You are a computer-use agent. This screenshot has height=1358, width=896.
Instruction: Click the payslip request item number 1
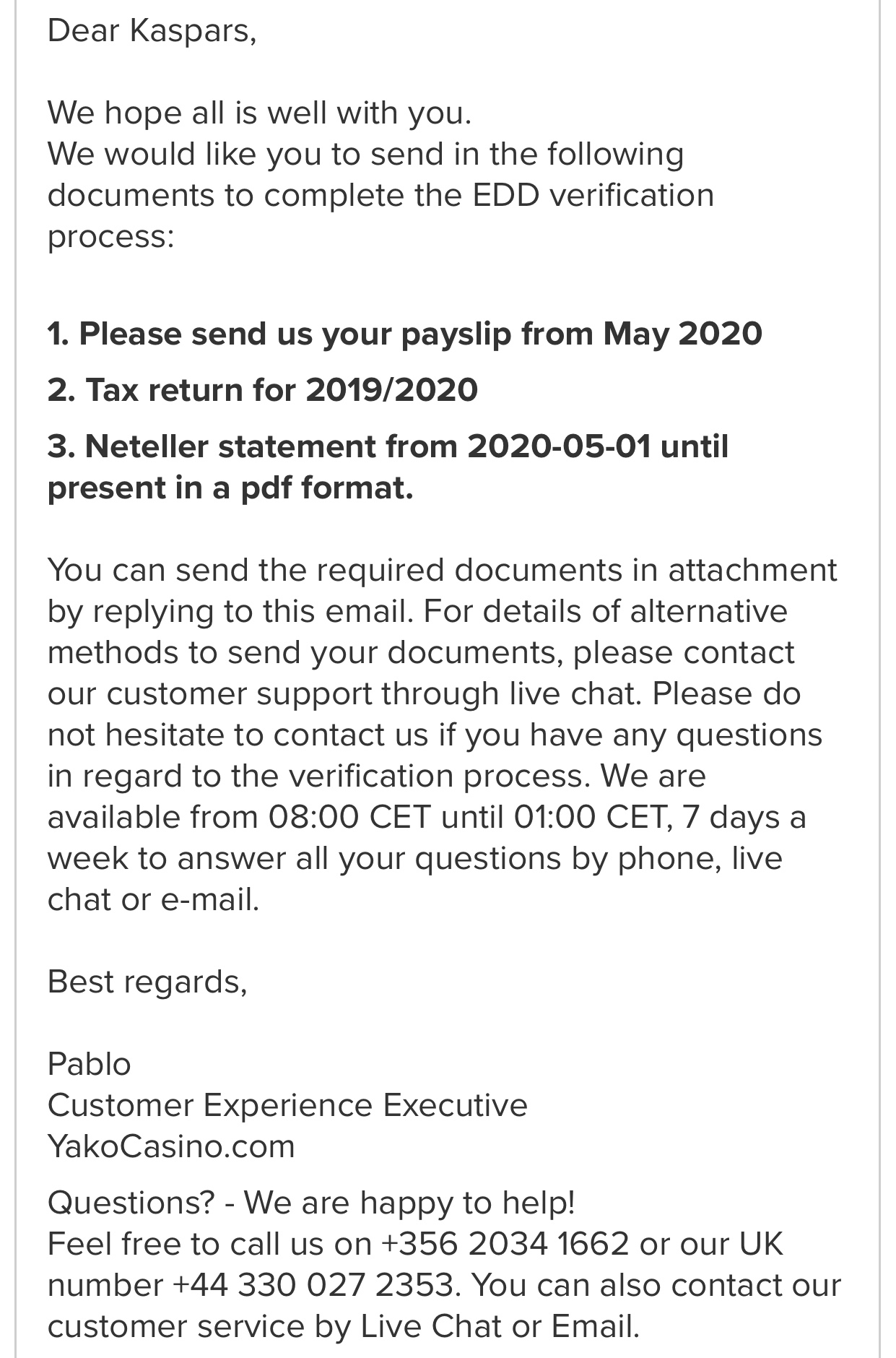[x=404, y=334]
